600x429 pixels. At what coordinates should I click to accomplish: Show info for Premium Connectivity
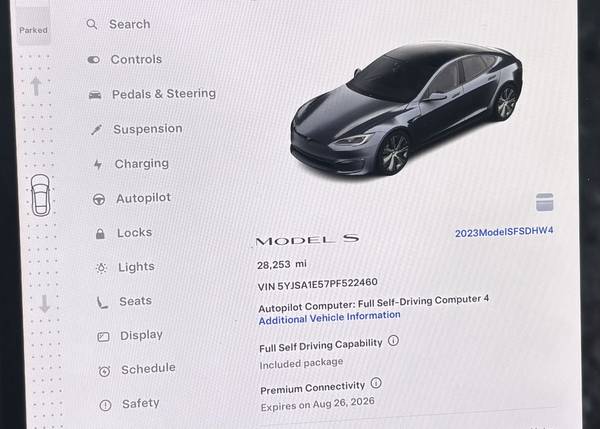[x=376, y=383]
